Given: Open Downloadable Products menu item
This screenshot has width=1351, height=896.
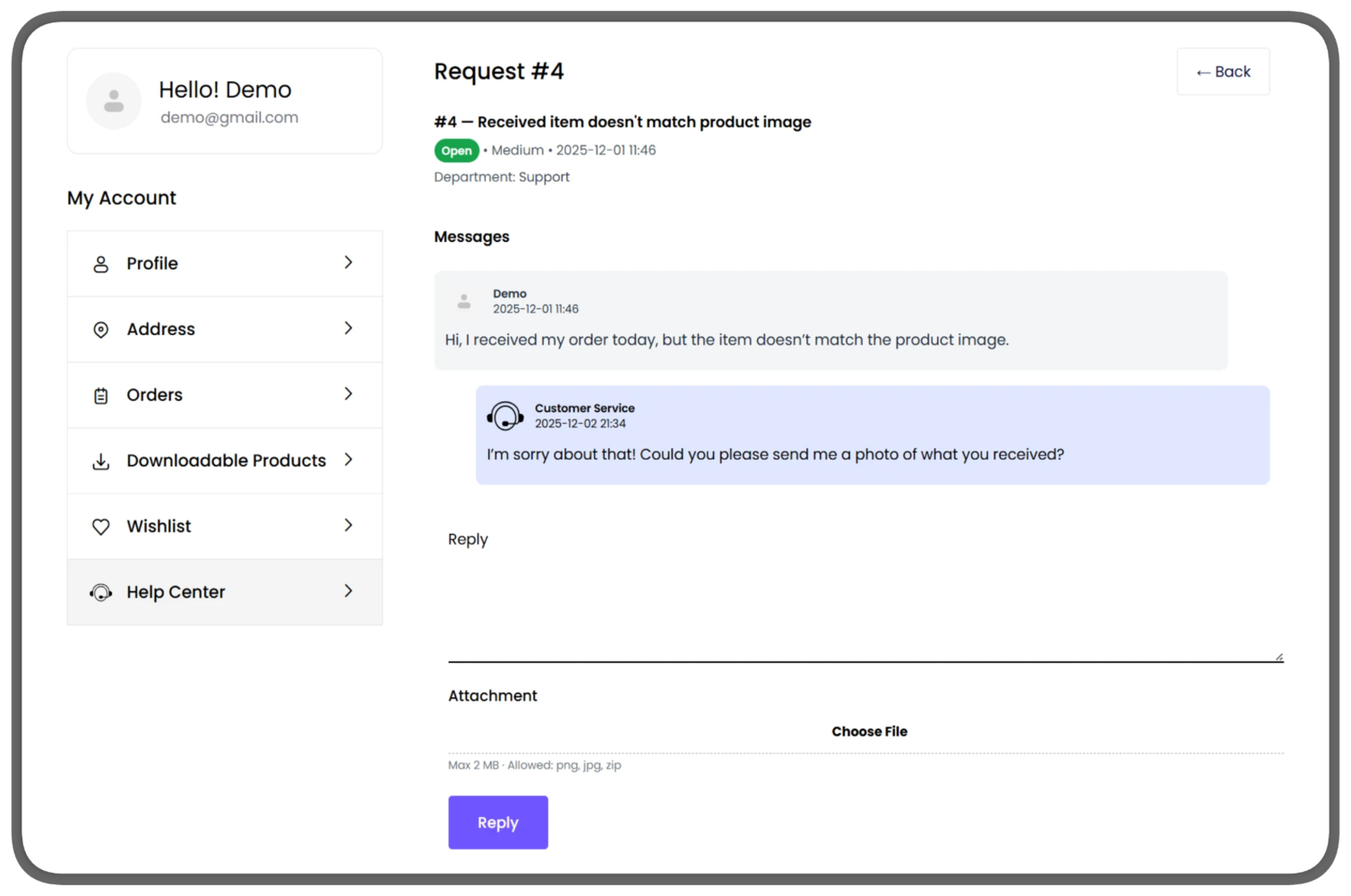Looking at the screenshot, I should pyautogui.click(x=225, y=461).
